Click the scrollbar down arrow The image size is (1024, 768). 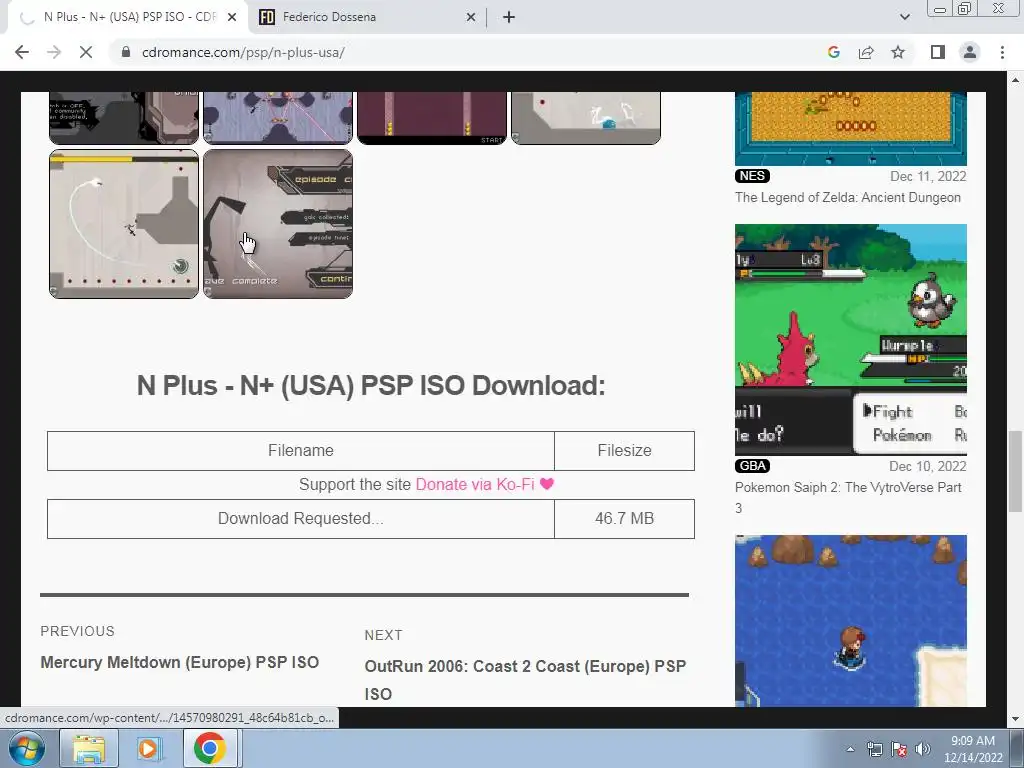(x=1015, y=719)
